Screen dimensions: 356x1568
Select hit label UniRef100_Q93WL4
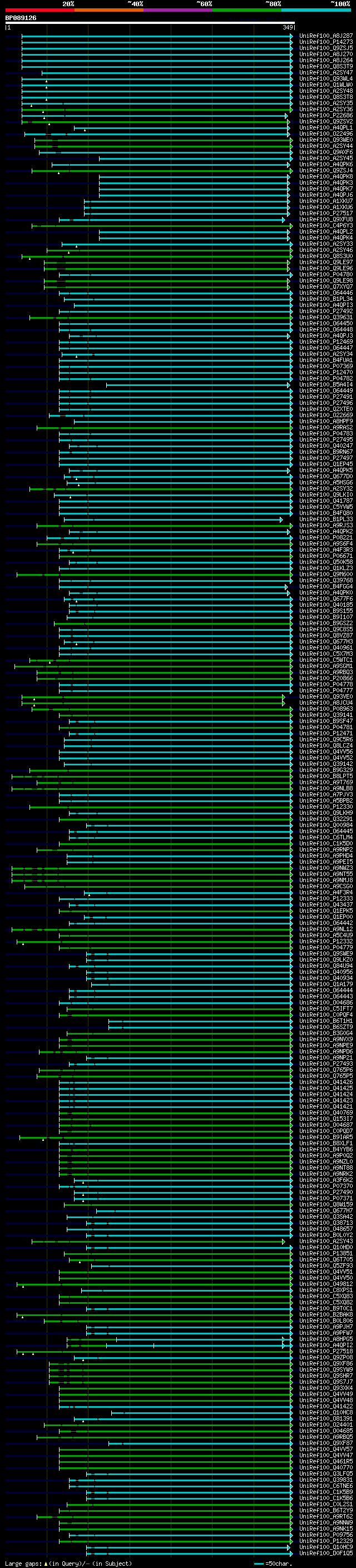point(326,78)
